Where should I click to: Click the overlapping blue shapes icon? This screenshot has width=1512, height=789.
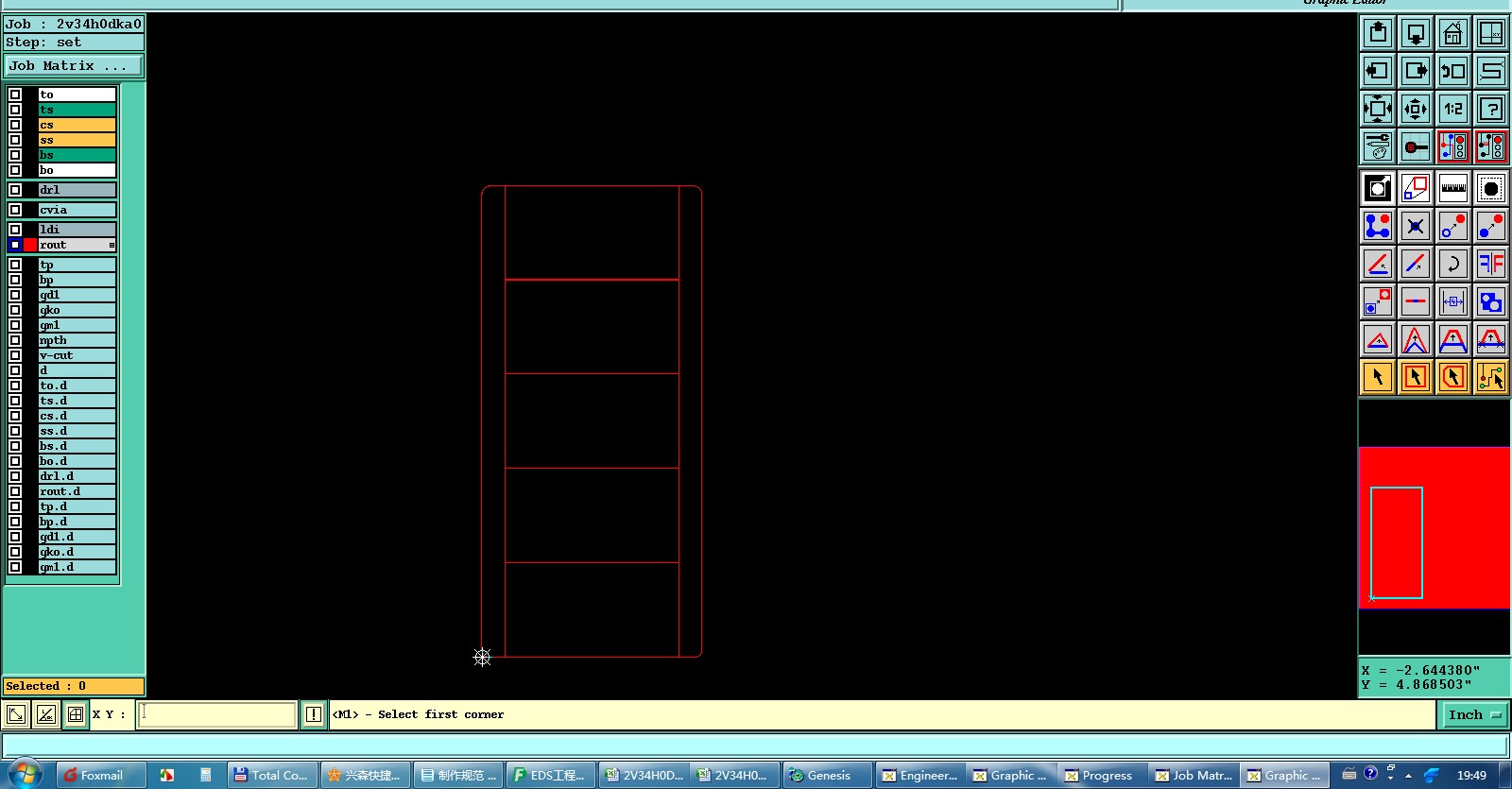click(1491, 301)
